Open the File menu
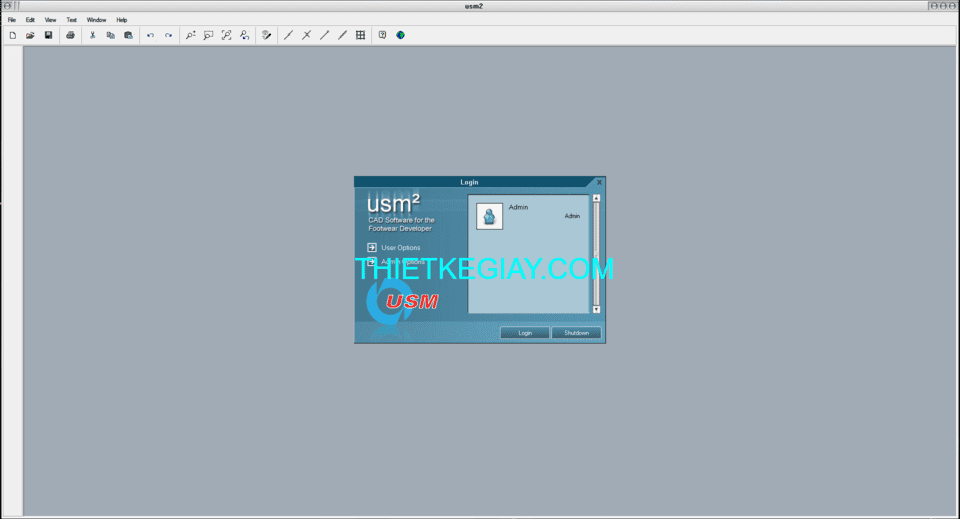960x519 pixels. point(12,20)
